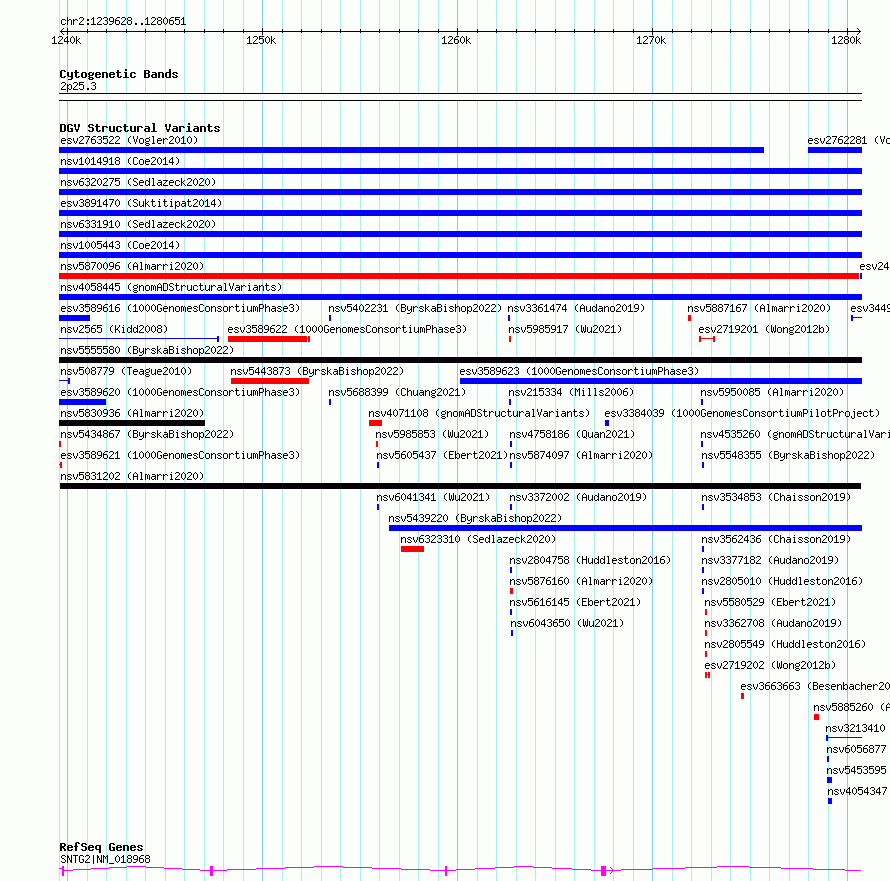Click the 2p25.3 cytogenetic band label

pyautogui.click(x=78, y=86)
